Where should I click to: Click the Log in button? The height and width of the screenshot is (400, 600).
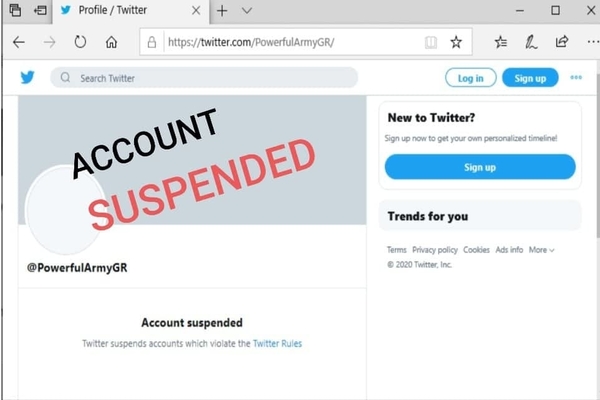pos(471,78)
